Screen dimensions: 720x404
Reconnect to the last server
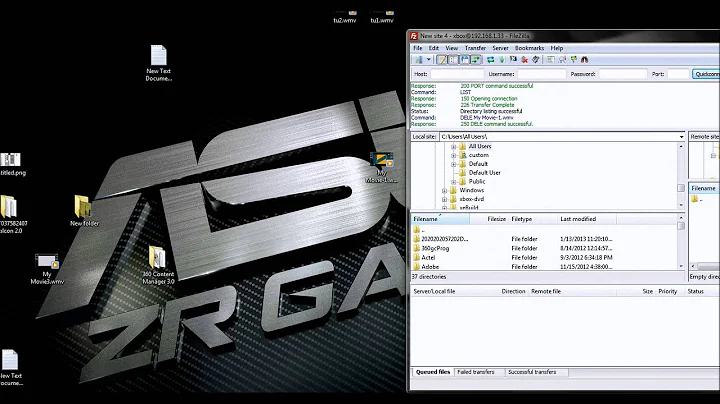coord(536,60)
